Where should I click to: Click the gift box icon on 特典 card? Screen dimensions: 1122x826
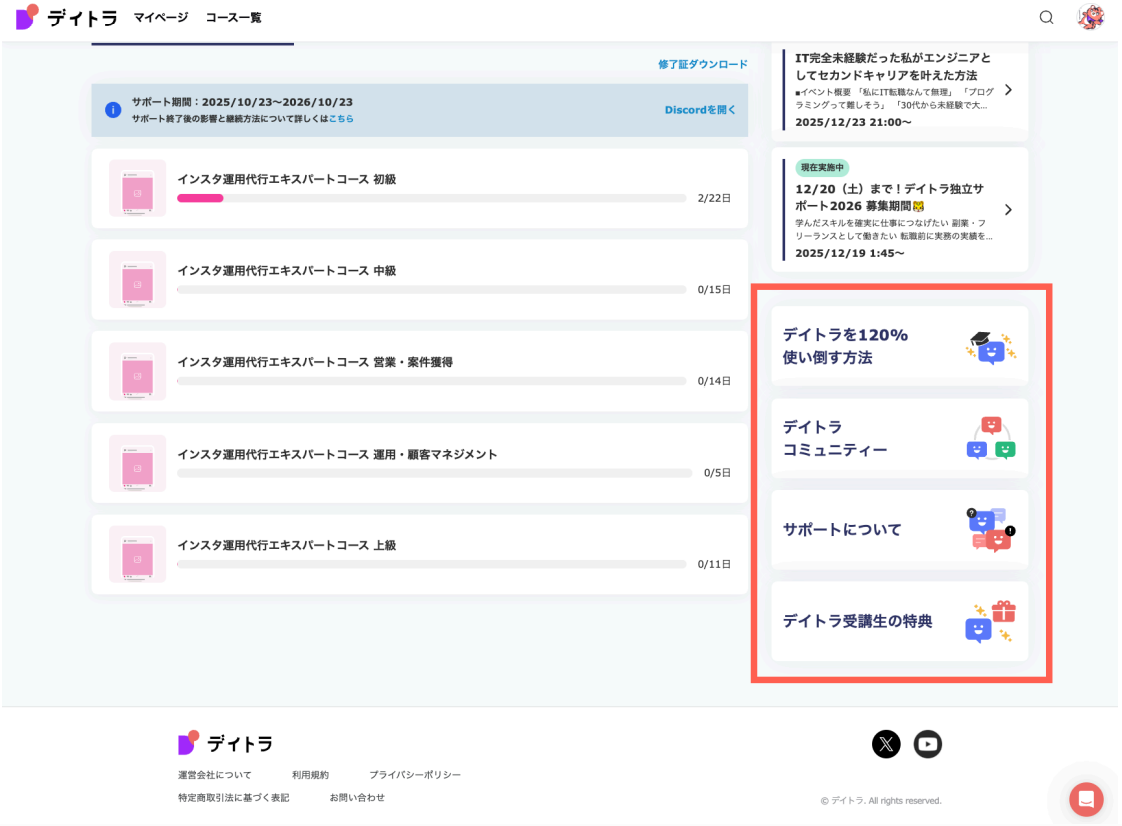pos(991,621)
